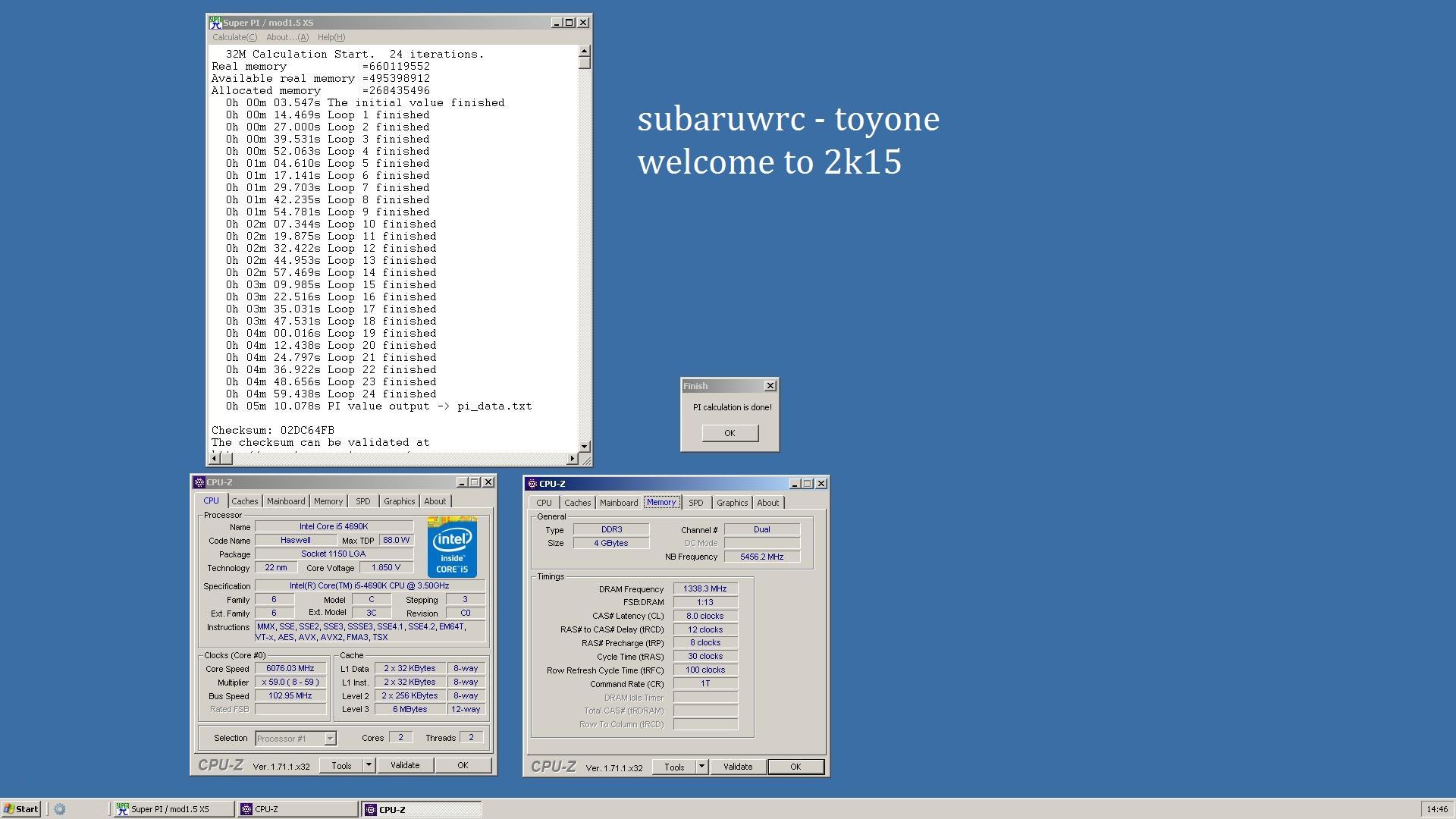Select the CPU tab in left CPU-Z
This screenshot has width=1456, height=819.
(x=211, y=500)
